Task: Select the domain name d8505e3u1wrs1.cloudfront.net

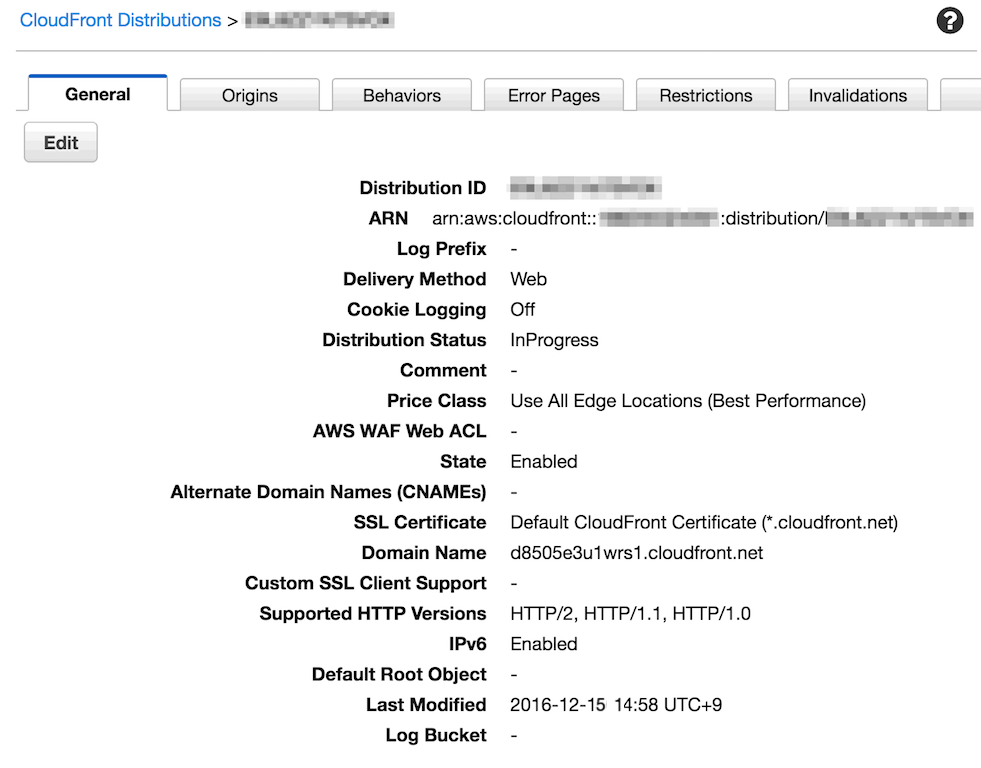Action: (x=636, y=553)
